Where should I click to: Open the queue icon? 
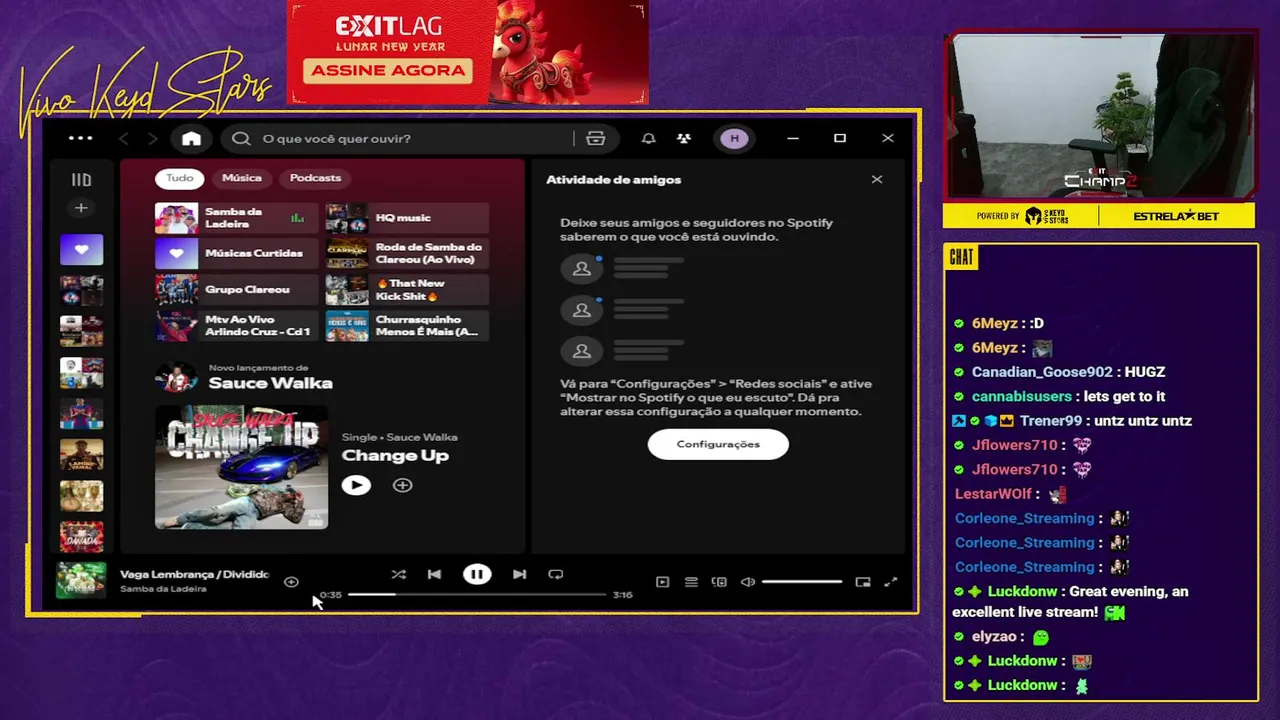tap(691, 582)
